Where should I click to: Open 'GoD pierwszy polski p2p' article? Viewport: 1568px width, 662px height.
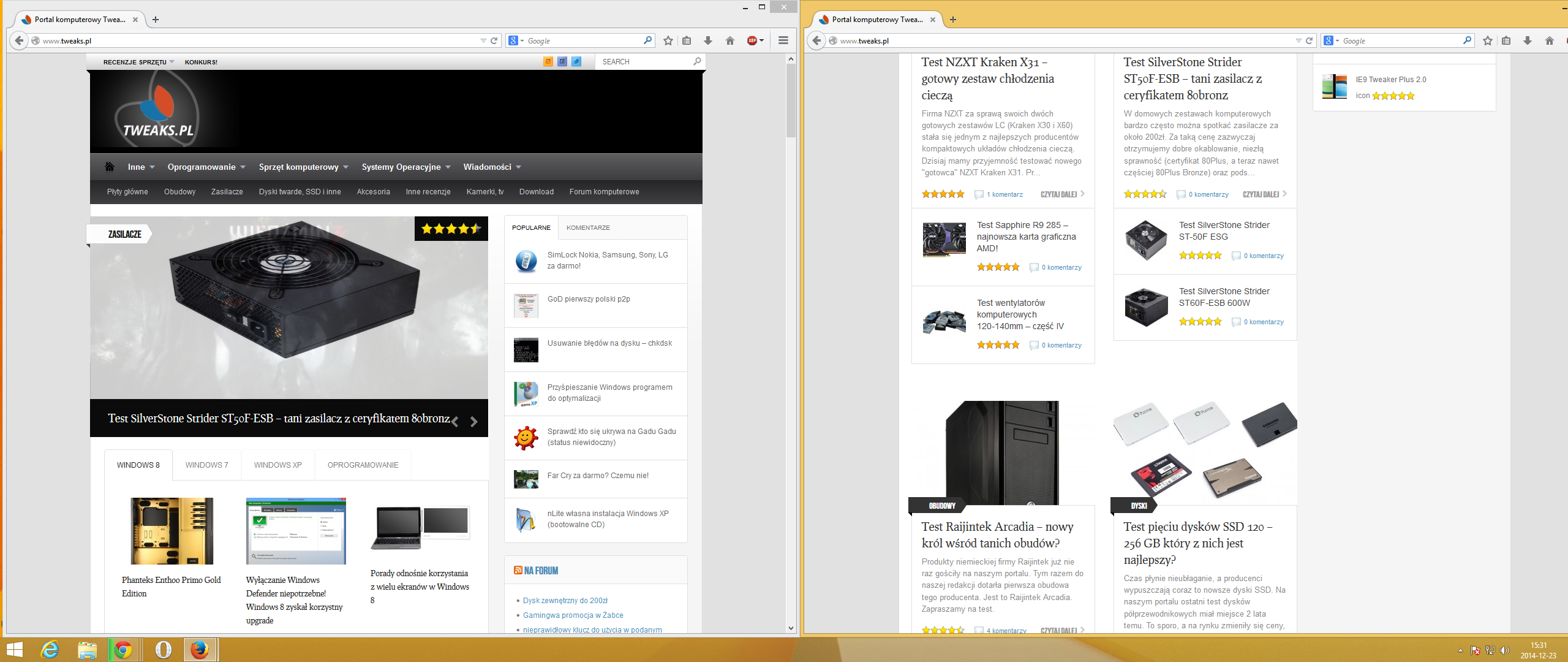point(589,299)
